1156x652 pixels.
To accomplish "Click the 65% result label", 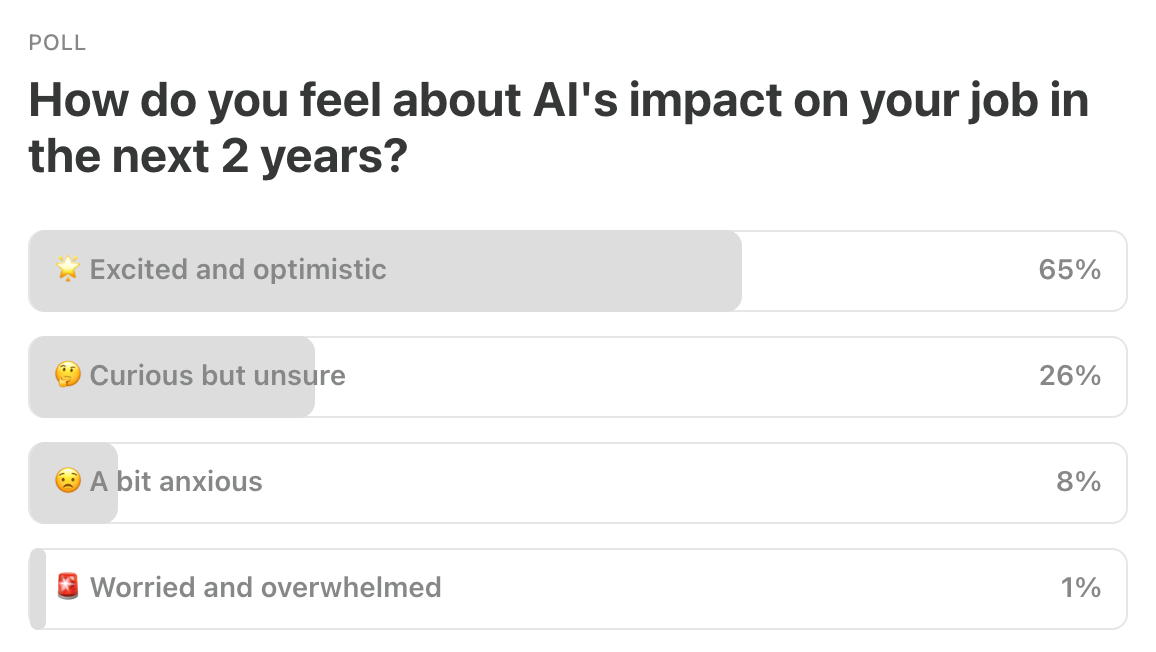I will [x=1069, y=270].
